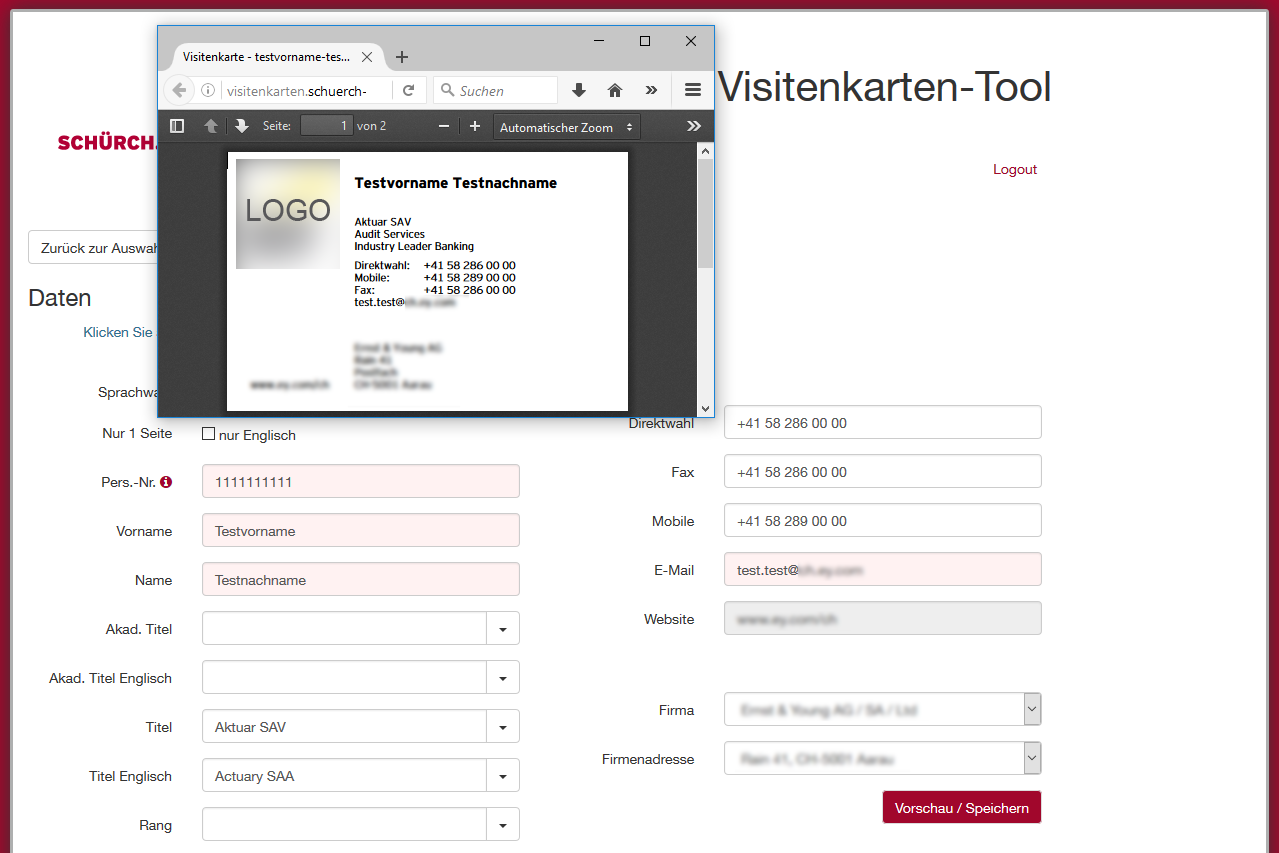Open the Titel dropdown showing Aktuar SAV
Image resolution: width=1279 pixels, height=853 pixels.
point(502,727)
